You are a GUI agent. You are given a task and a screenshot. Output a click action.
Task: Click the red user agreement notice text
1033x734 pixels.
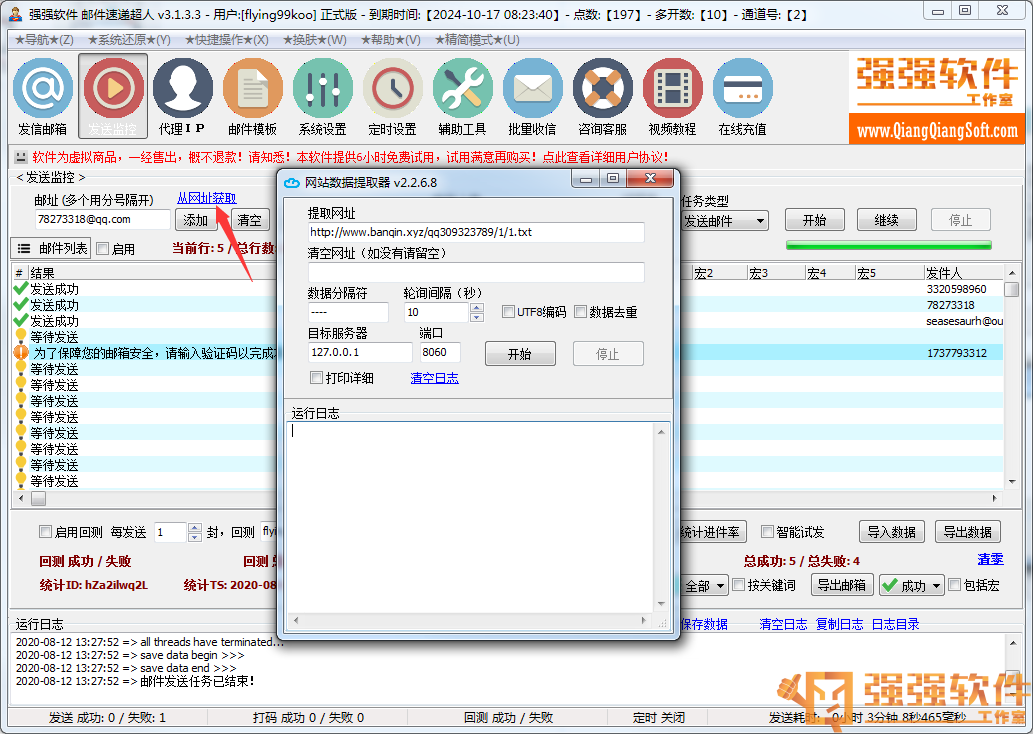[x=350, y=157]
